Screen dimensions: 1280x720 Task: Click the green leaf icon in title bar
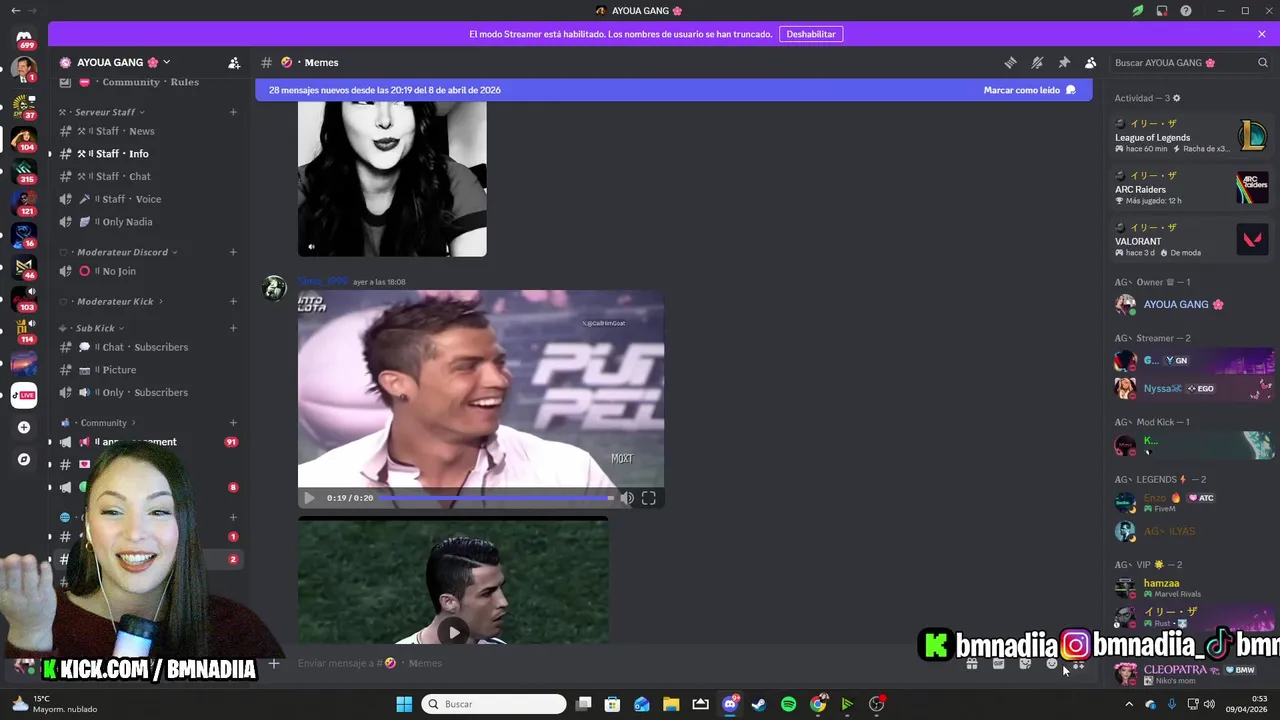pos(1138,11)
